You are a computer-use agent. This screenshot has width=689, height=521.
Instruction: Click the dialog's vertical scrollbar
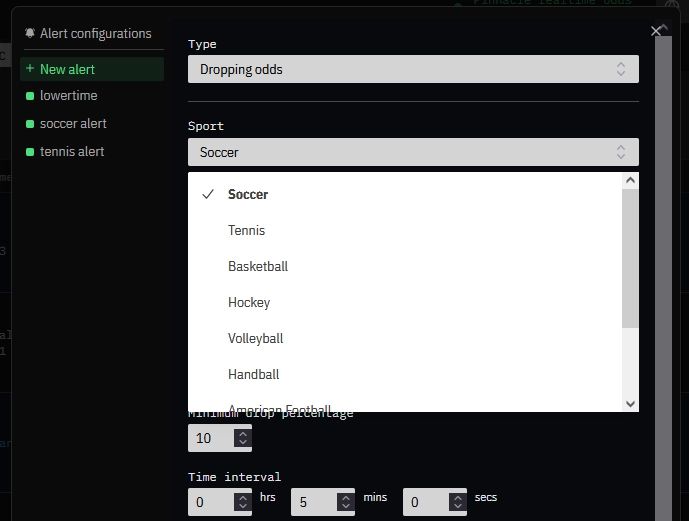point(663,279)
